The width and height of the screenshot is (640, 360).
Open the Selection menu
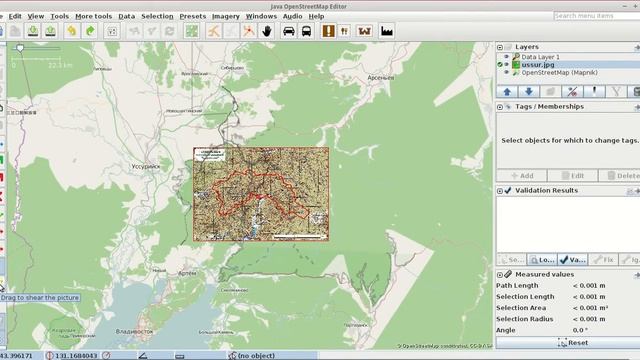pyautogui.click(x=157, y=16)
